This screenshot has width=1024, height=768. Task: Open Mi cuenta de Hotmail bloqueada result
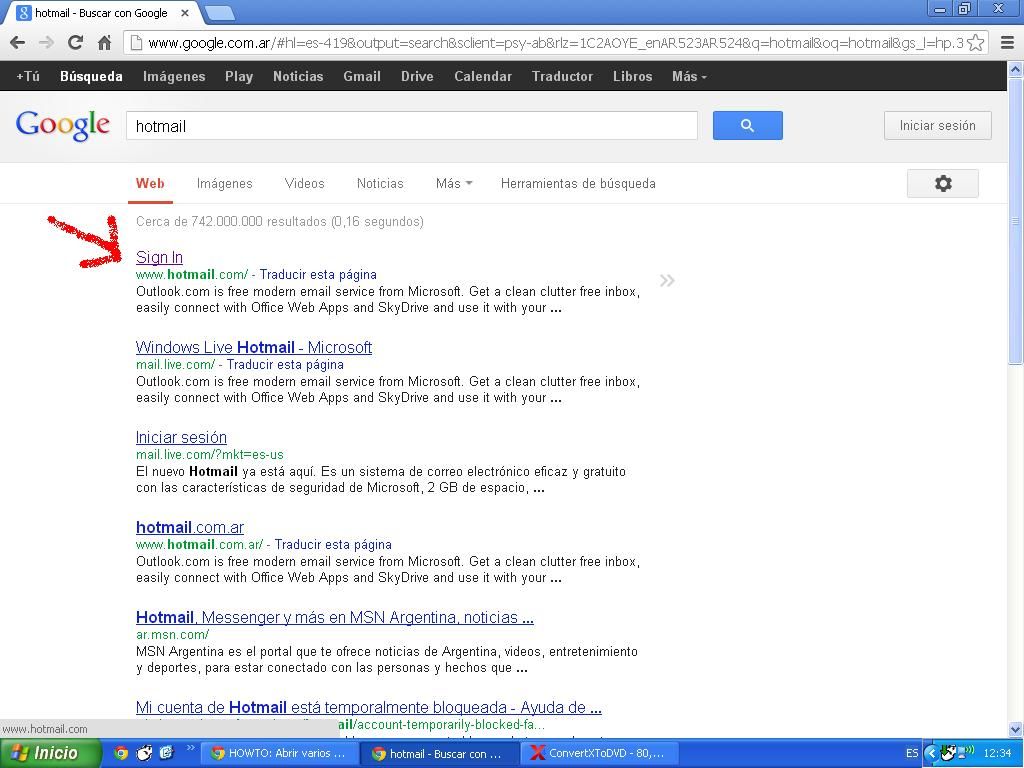tap(369, 707)
